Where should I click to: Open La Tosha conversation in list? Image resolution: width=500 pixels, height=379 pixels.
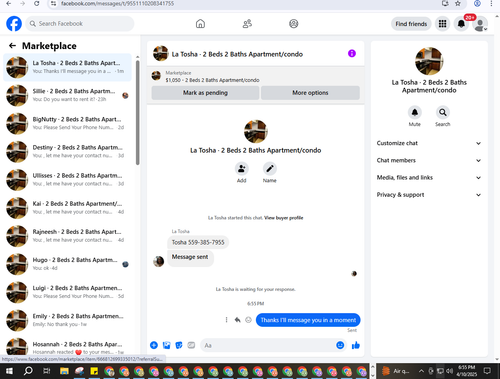point(67,67)
